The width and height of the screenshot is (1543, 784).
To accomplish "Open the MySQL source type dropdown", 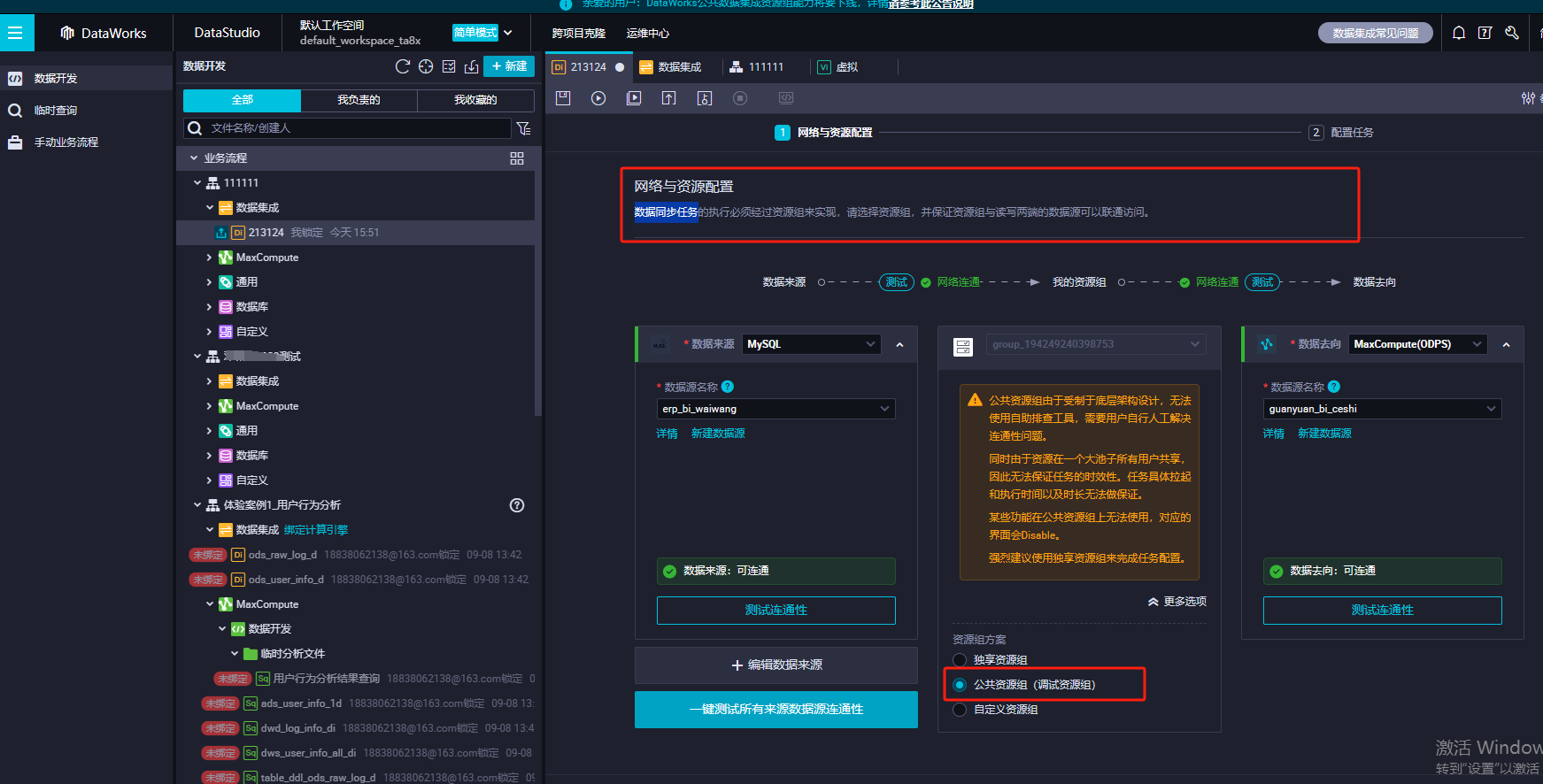I will pyautogui.click(x=811, y=344).
